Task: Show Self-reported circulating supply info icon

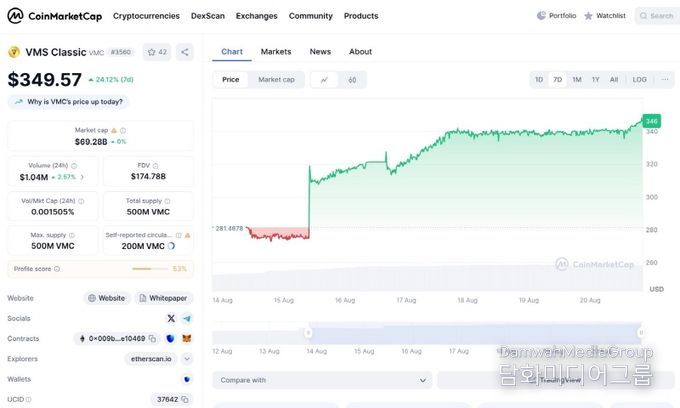Action: coord(179,235)
